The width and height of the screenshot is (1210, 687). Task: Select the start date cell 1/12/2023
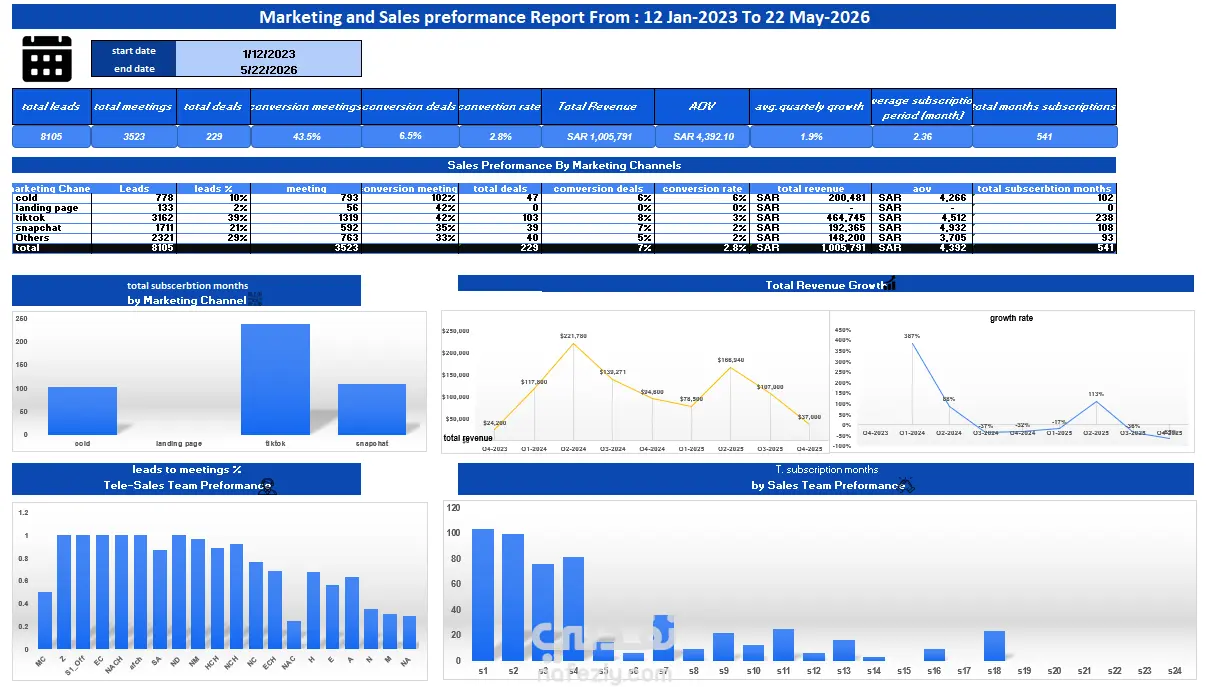pyautogui.click(x=268, y=53)
